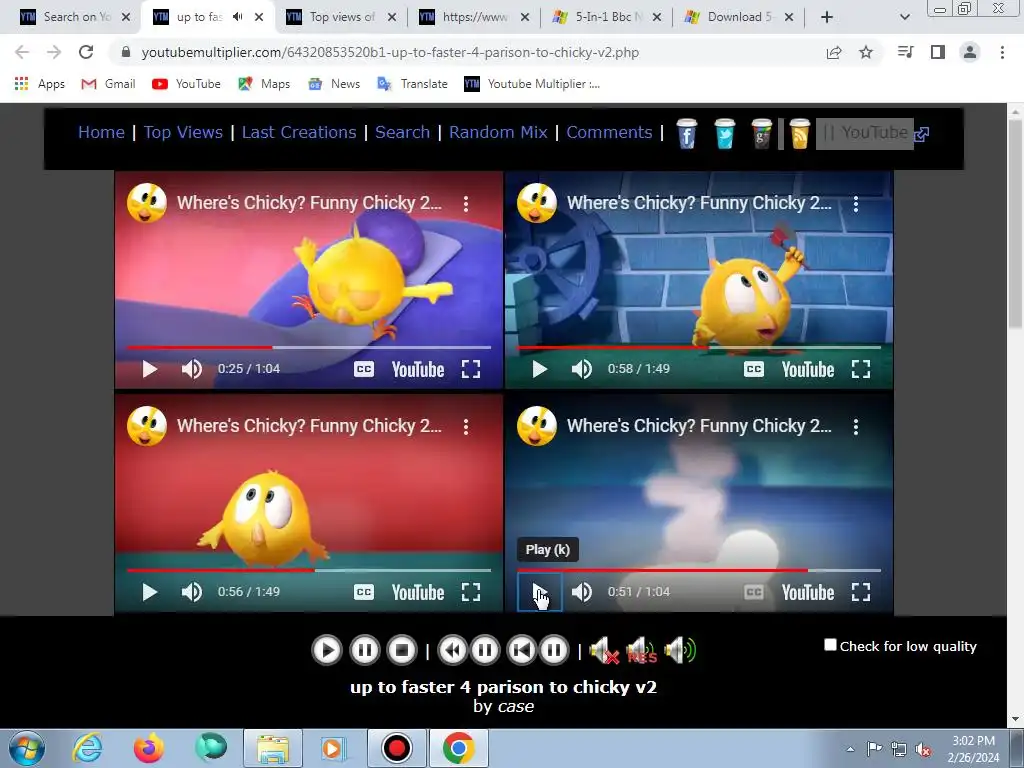This screenshot has height=768, width=1024.
Task: Switch to the https://www browser tab
Action: 474,17
